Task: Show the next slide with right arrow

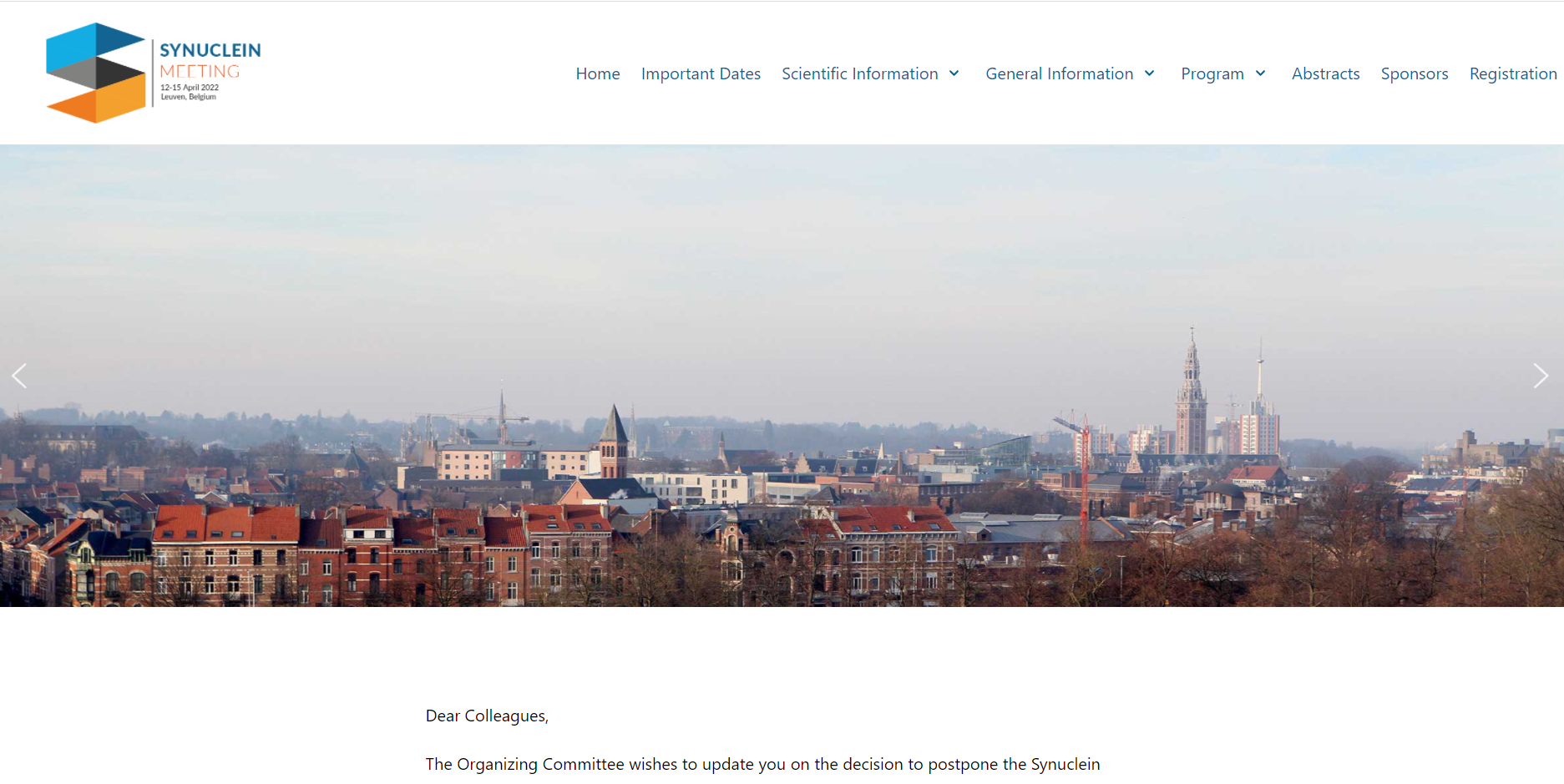Action: coord(1541,376)
